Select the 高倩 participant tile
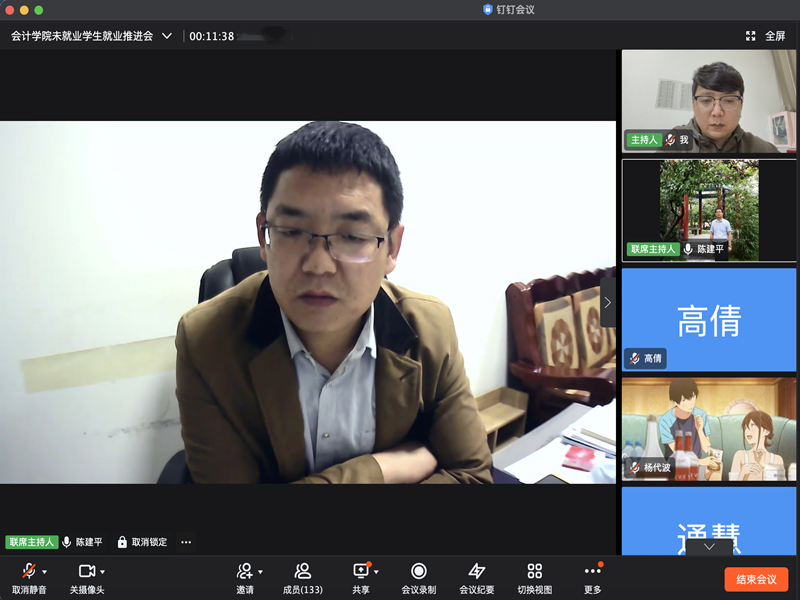 coord(709,319)
